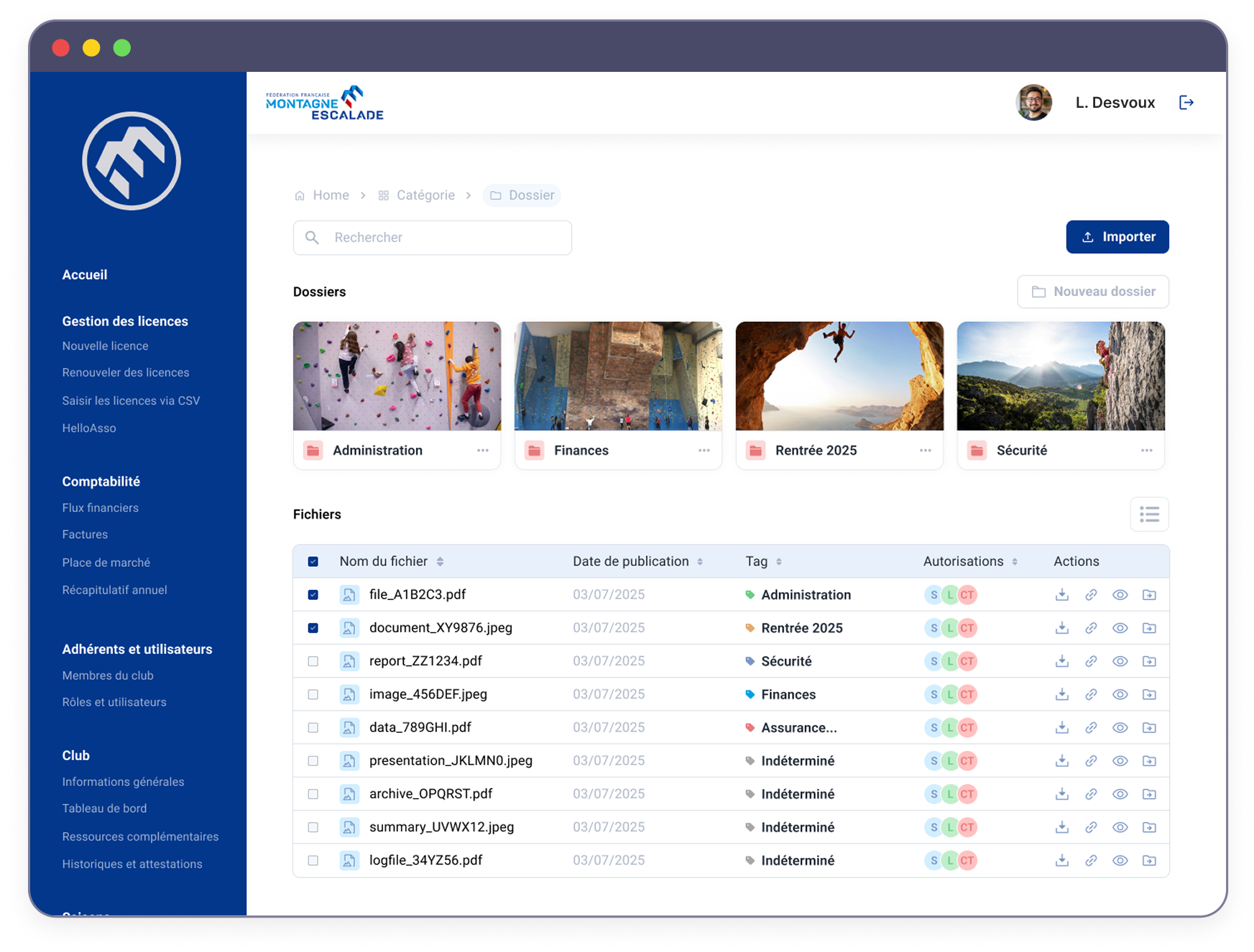Select the report_ZZ1234.pdf checkbox
1254x952 pixels.
(313, 661)
